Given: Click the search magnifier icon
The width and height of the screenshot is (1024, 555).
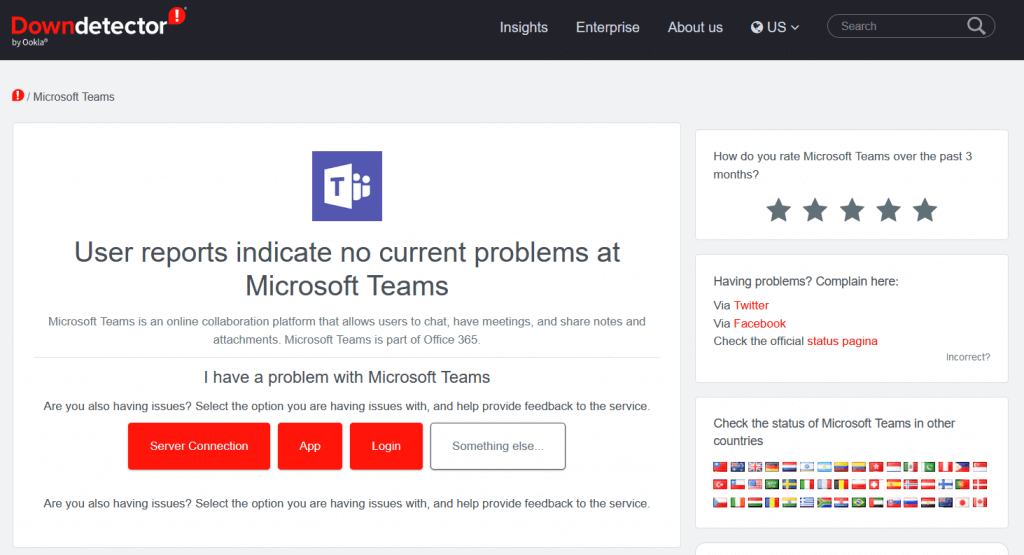Looking at the screenshot, I should 976,26.
